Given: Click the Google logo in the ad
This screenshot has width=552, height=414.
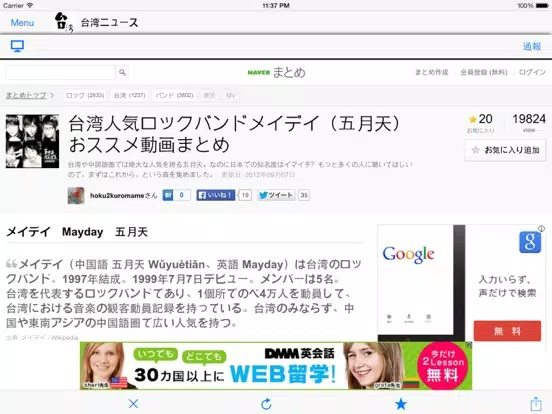Looking at the screenshot, I should 408,255.
